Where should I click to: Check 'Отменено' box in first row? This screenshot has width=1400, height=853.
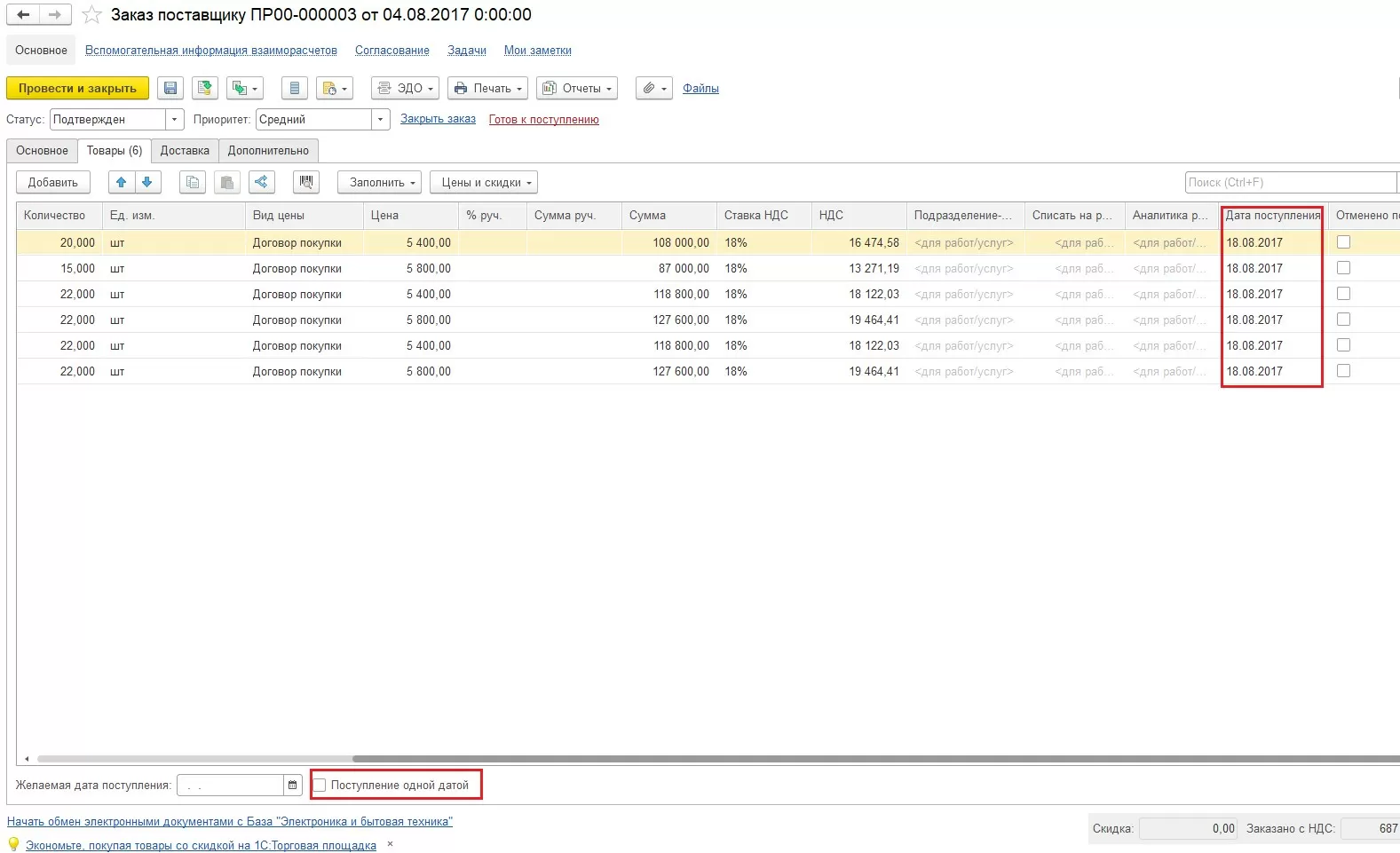(x=1343, y=242)
